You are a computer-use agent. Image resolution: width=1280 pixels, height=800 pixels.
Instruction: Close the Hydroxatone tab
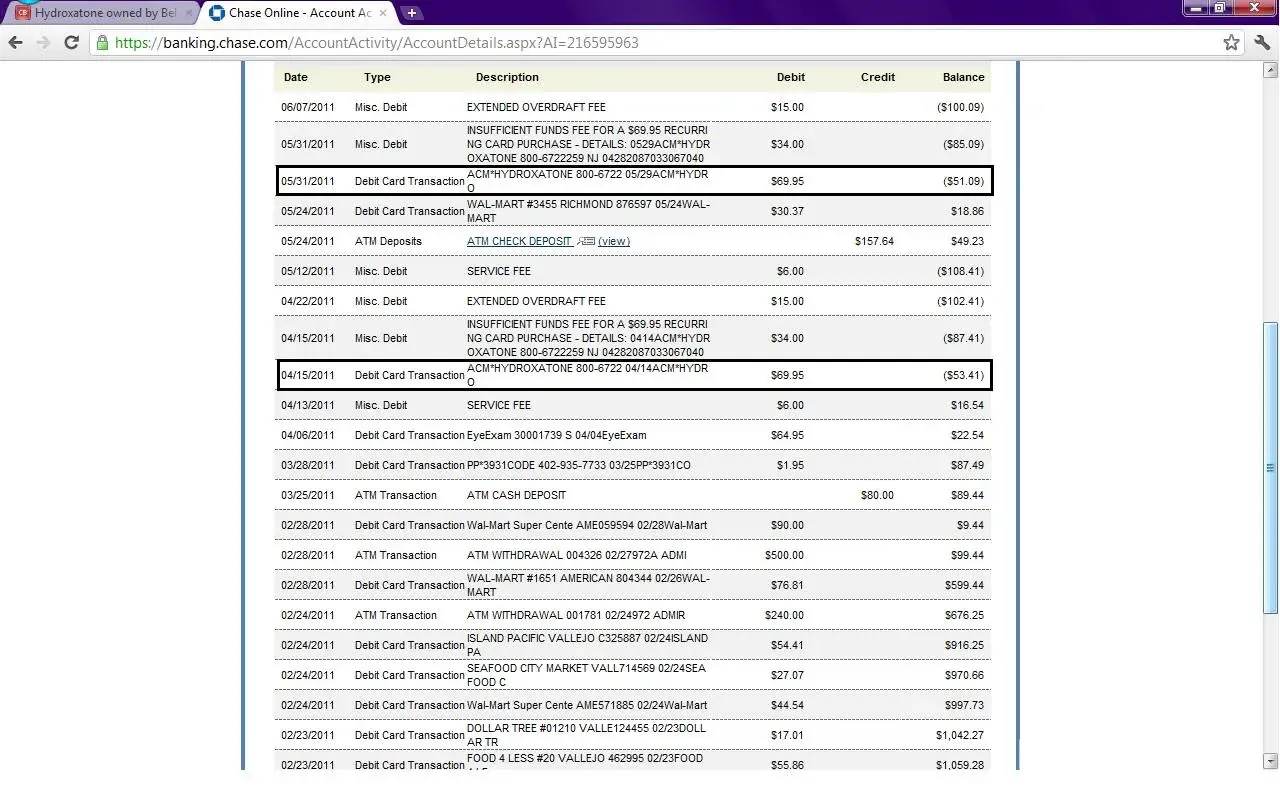click(189, 13)
